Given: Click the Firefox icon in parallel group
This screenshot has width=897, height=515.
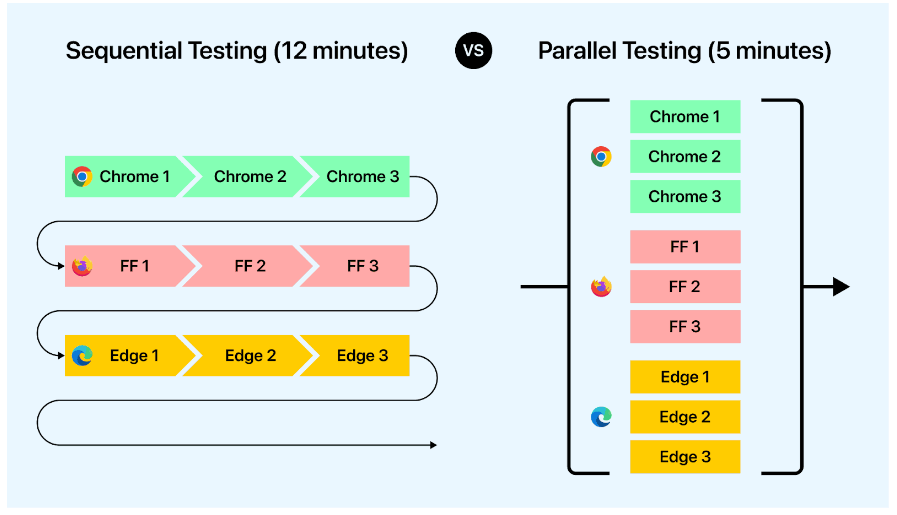Looking at the screenshot, I should point(601,287).
